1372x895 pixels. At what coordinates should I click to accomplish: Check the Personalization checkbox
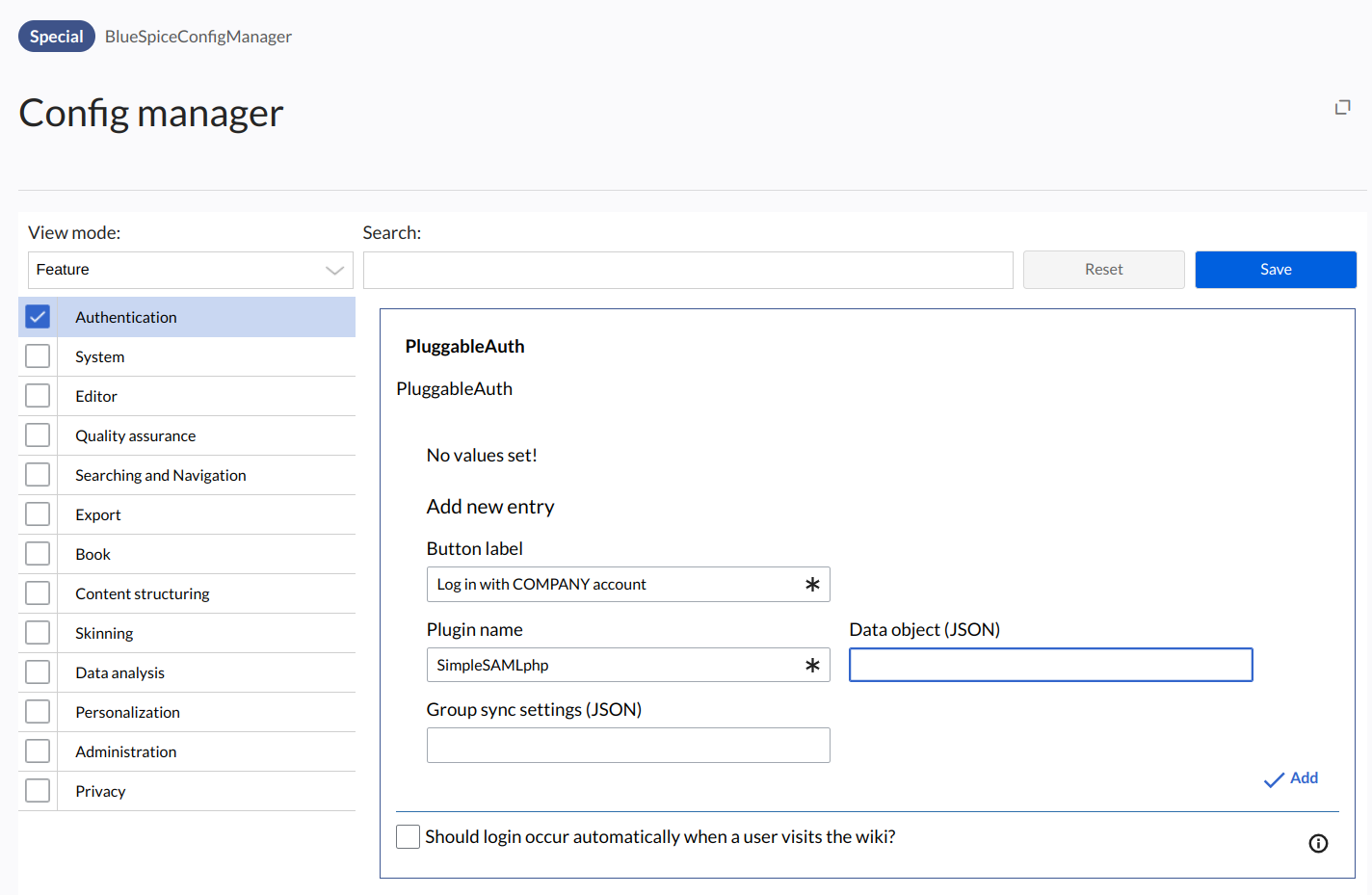pos(38,712)
